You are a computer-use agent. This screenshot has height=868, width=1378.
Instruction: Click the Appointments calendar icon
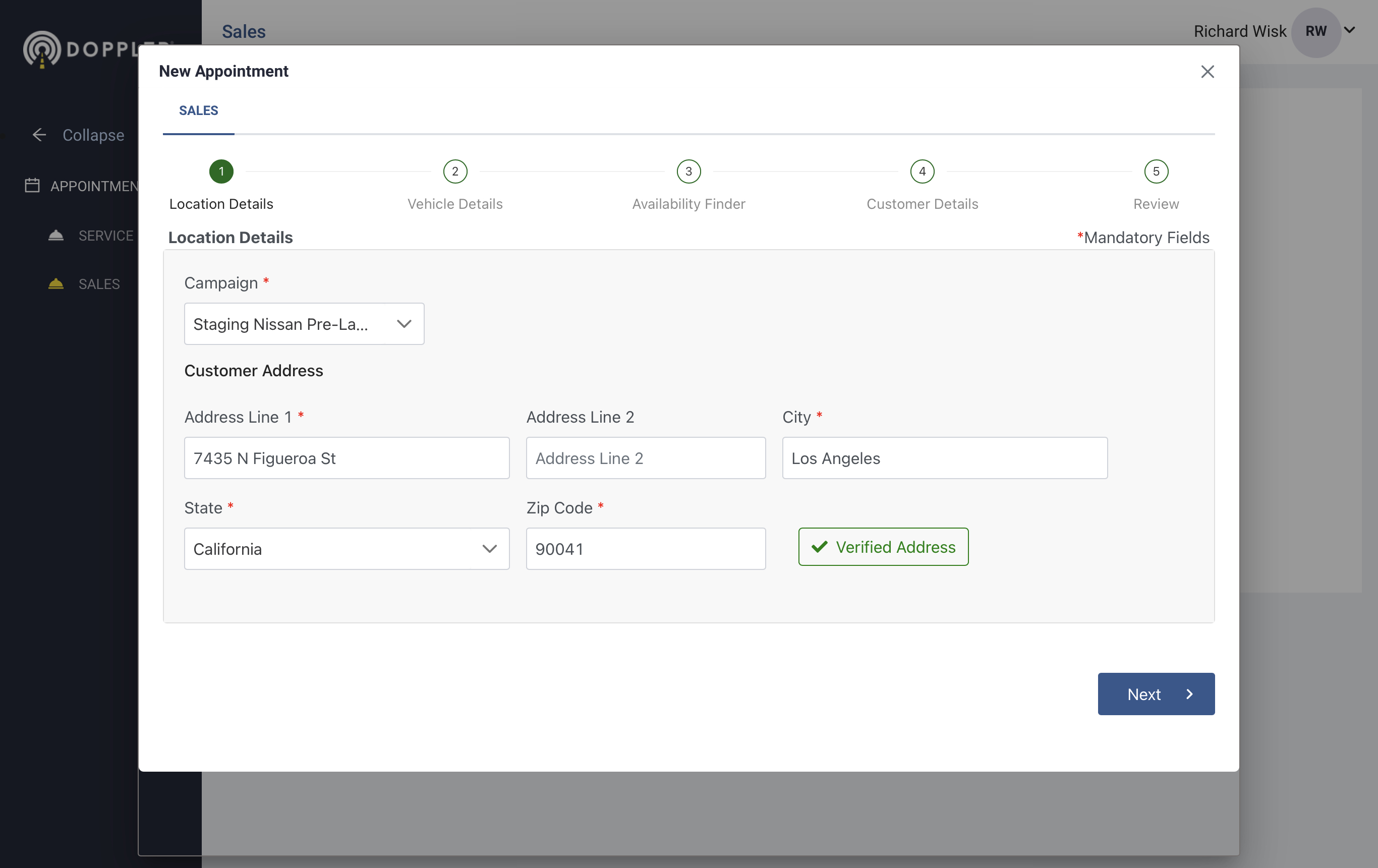(x=32, y=186)
